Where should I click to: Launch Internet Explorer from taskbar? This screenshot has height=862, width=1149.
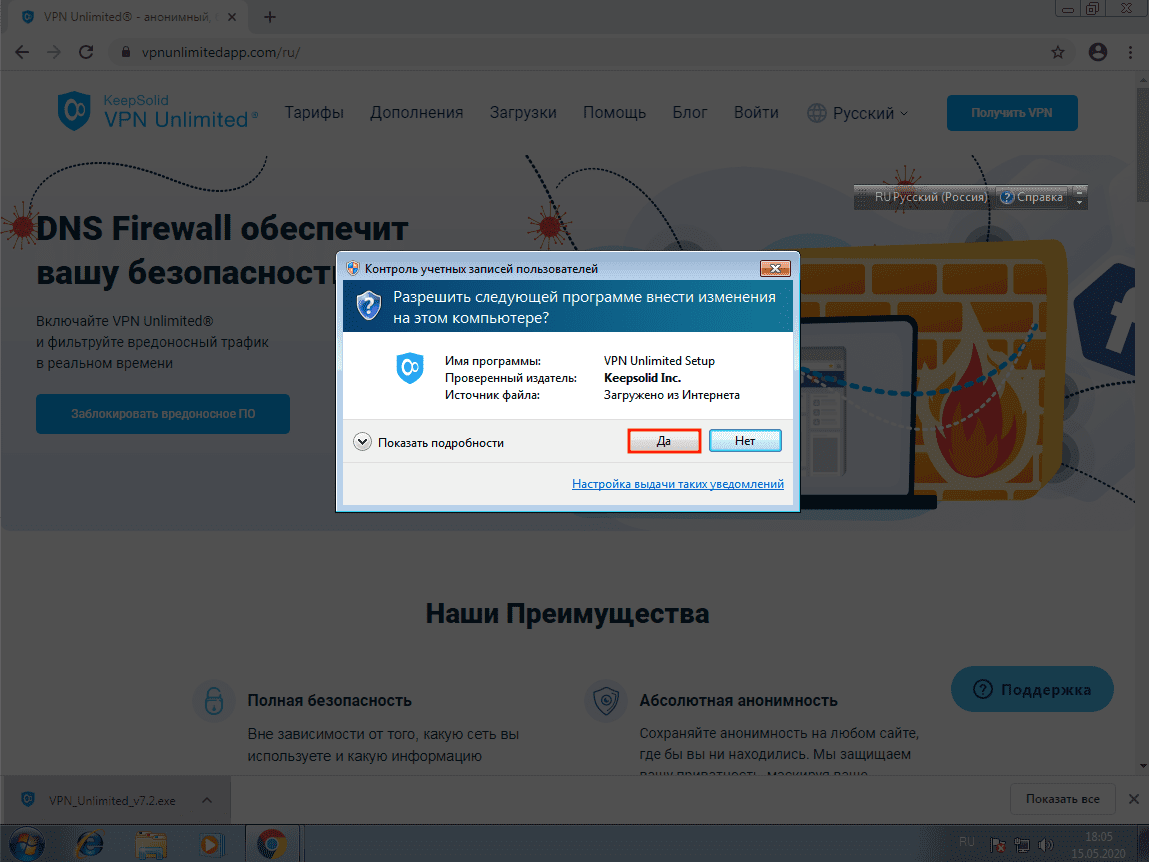91,844
